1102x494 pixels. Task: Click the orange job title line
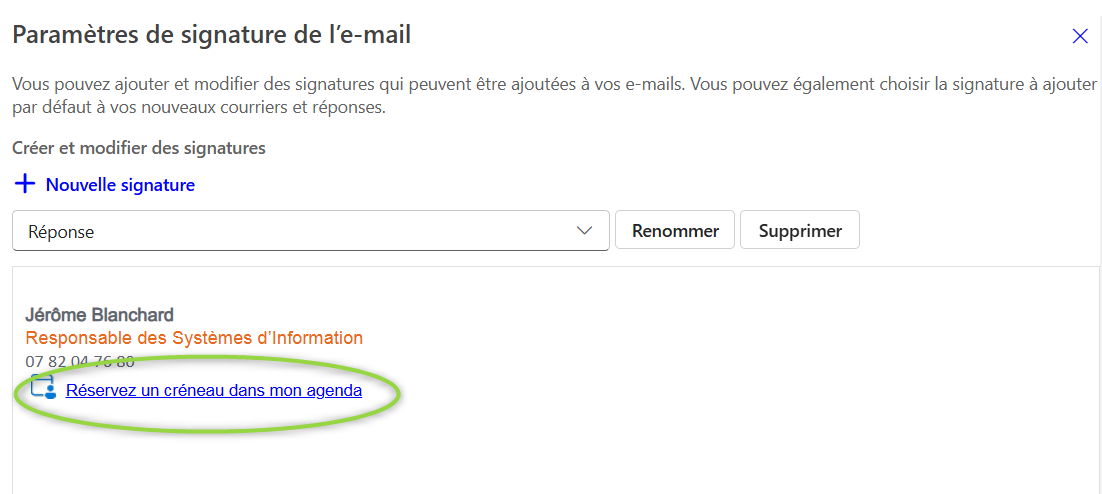pyautogui.click(x=193, y=338)
